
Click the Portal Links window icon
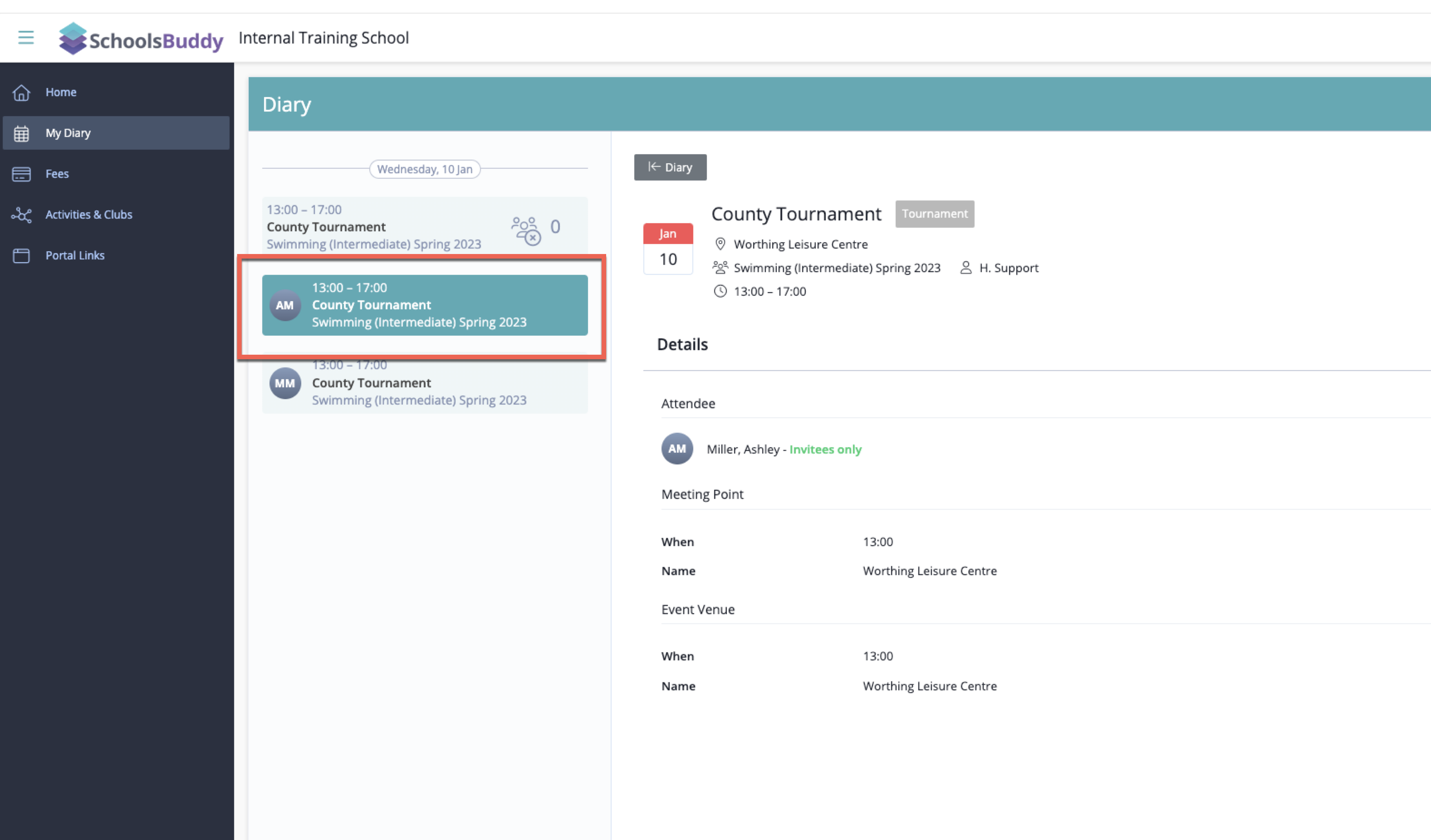click(x=22, y=255)
